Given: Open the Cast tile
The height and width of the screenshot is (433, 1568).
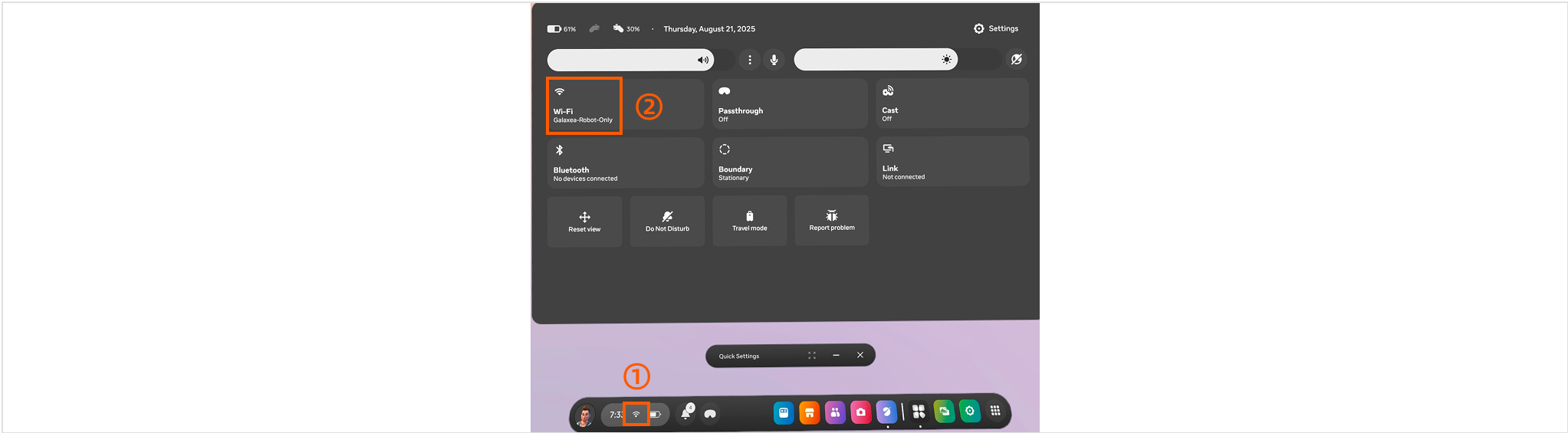Looking at the screenshot, I should click(952, 103).
